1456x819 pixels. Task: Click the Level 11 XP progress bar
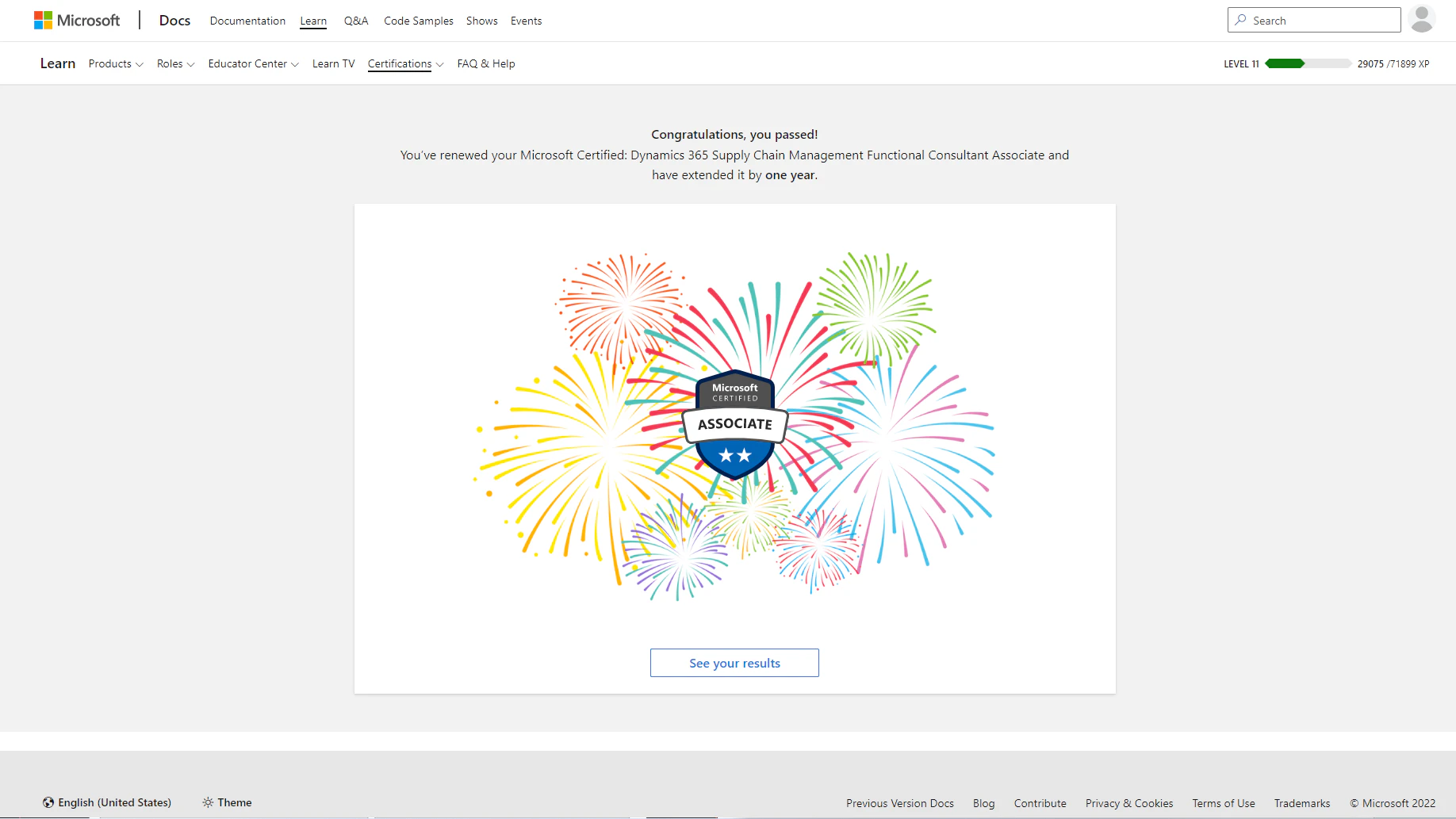coord(1308,63)
